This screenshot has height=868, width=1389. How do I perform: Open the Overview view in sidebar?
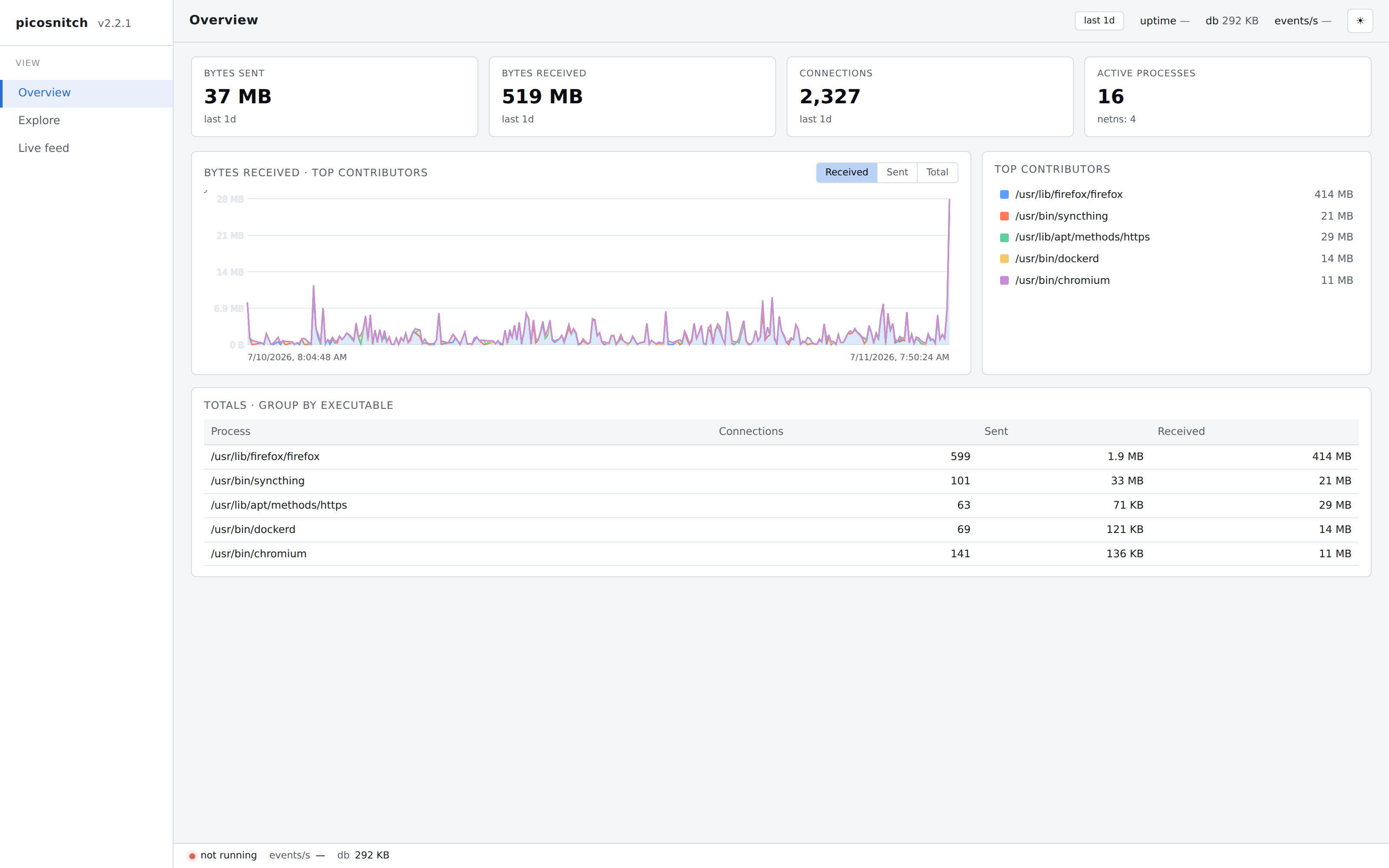coord(87,93)
